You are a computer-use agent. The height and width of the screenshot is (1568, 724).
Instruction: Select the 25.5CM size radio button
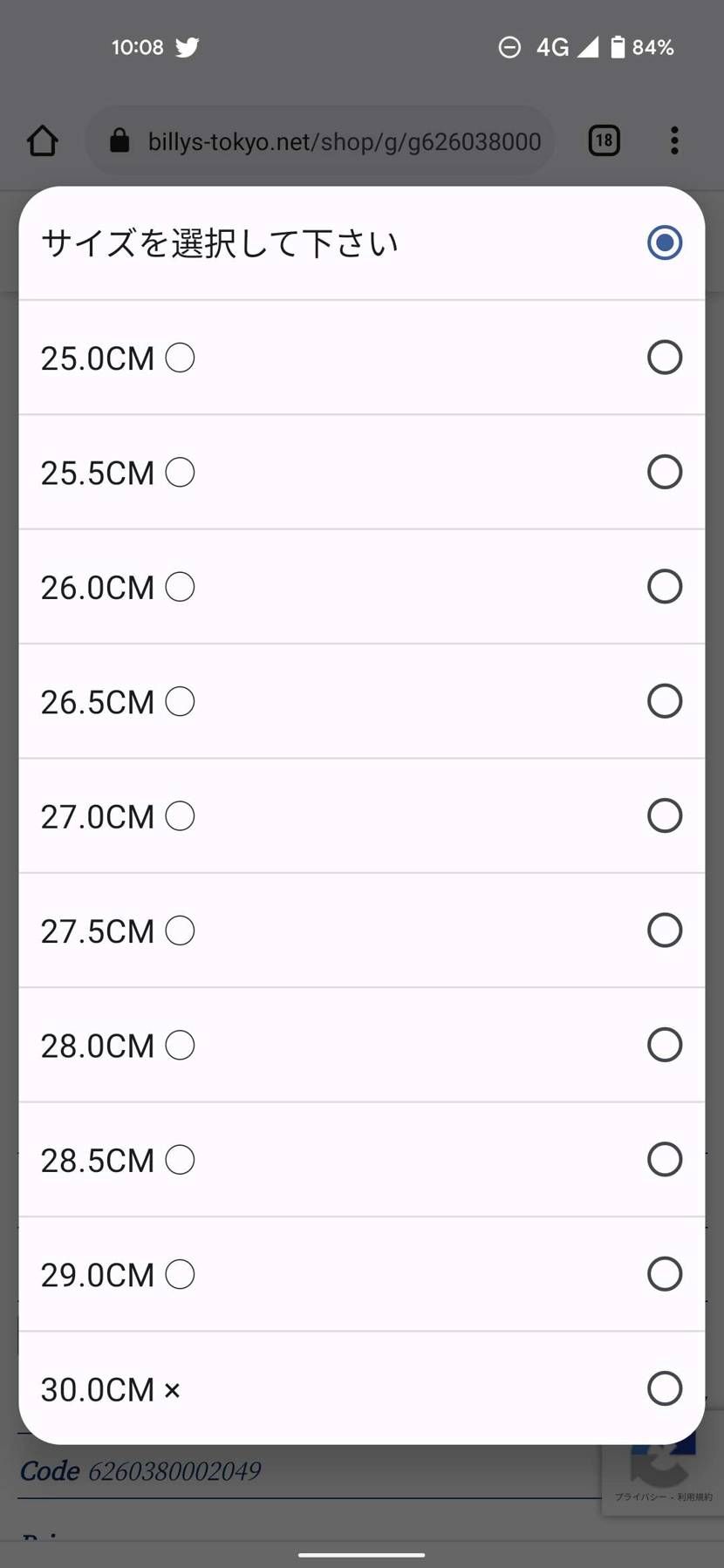tap(665, 472)
